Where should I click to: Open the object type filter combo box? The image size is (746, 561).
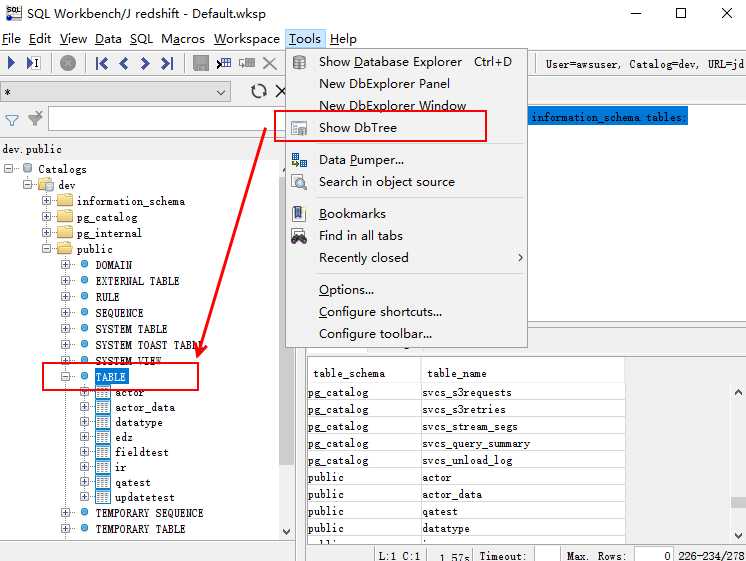point(116,92)
